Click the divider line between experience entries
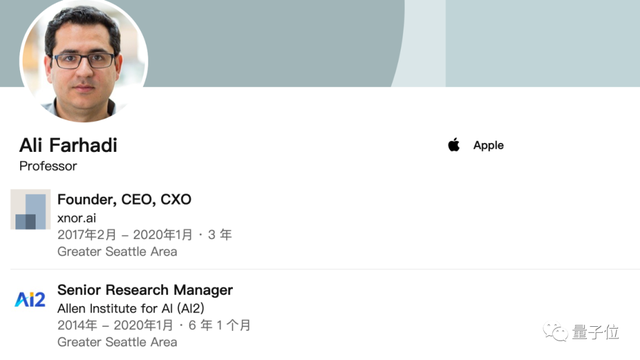640x360 pixels. pos(325,269)
